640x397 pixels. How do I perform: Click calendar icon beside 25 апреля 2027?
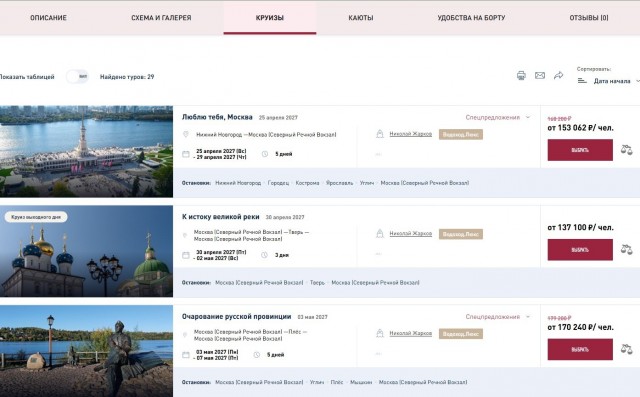186,154
